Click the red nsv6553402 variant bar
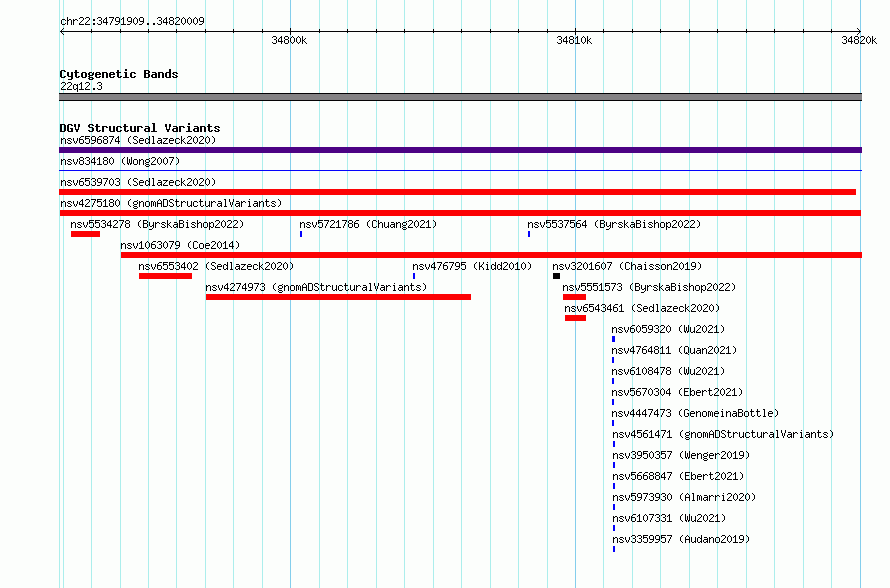 (x=165, y=276)
